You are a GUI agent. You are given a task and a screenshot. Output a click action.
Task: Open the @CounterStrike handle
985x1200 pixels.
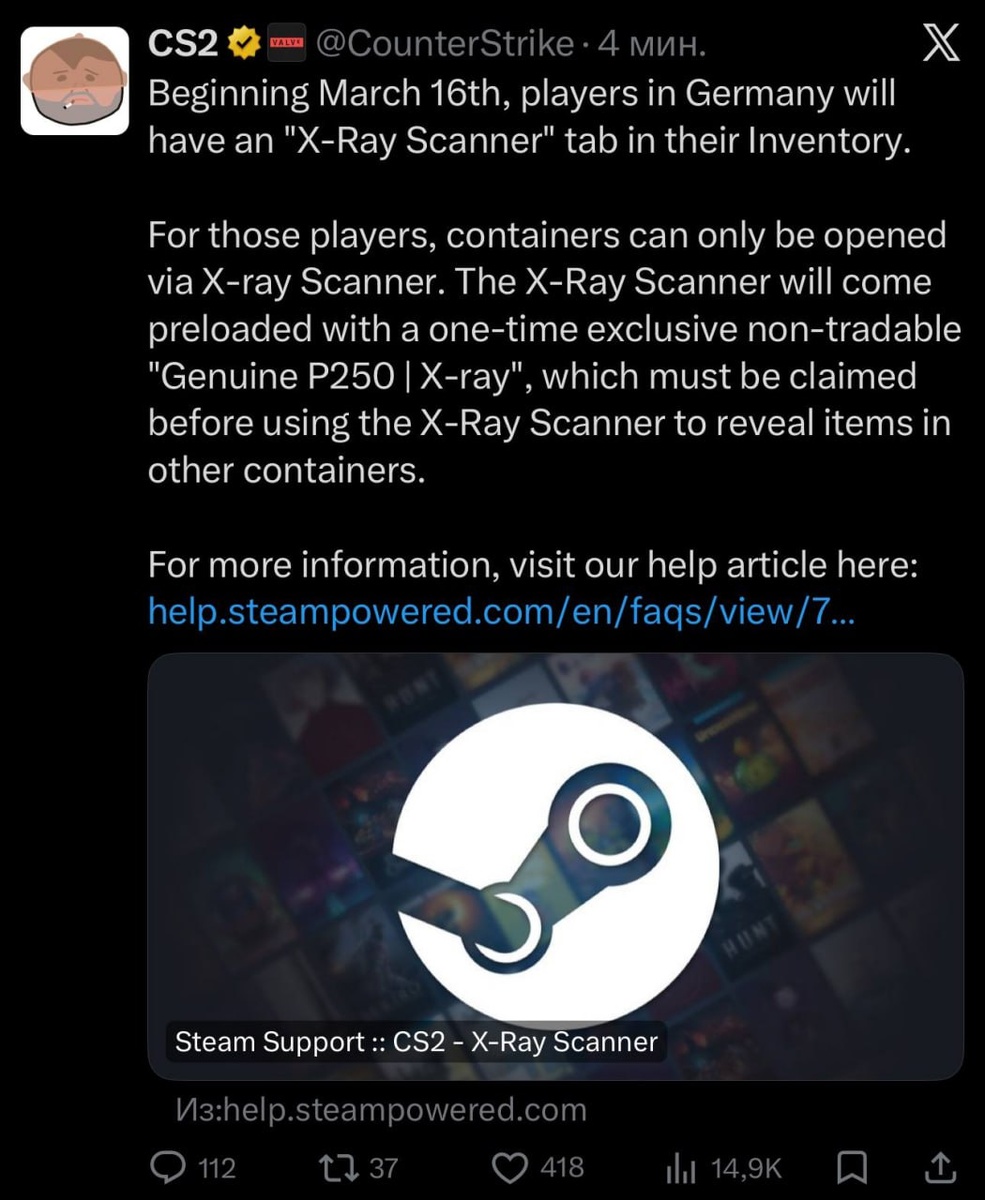coord(445,44)
